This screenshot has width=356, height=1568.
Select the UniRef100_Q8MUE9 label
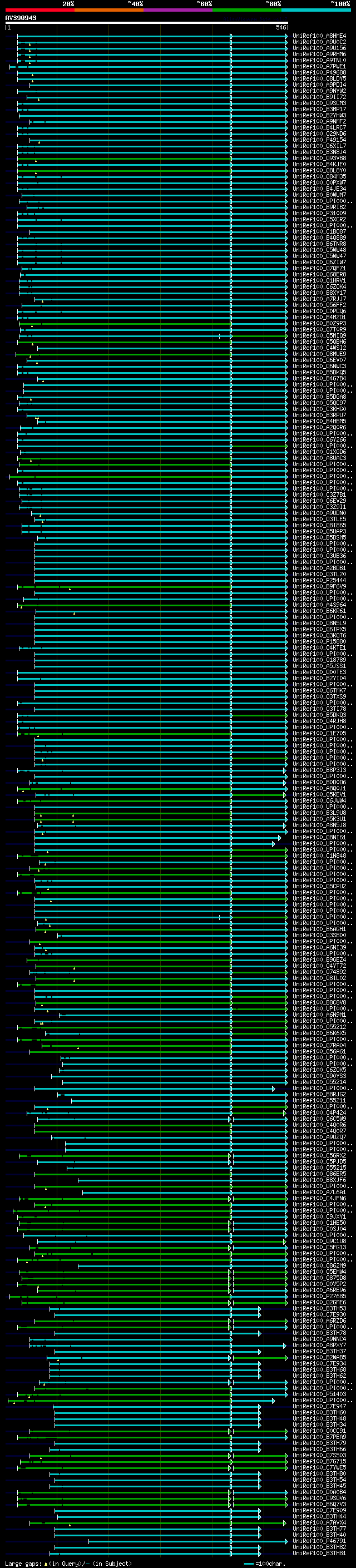[319, 354]
